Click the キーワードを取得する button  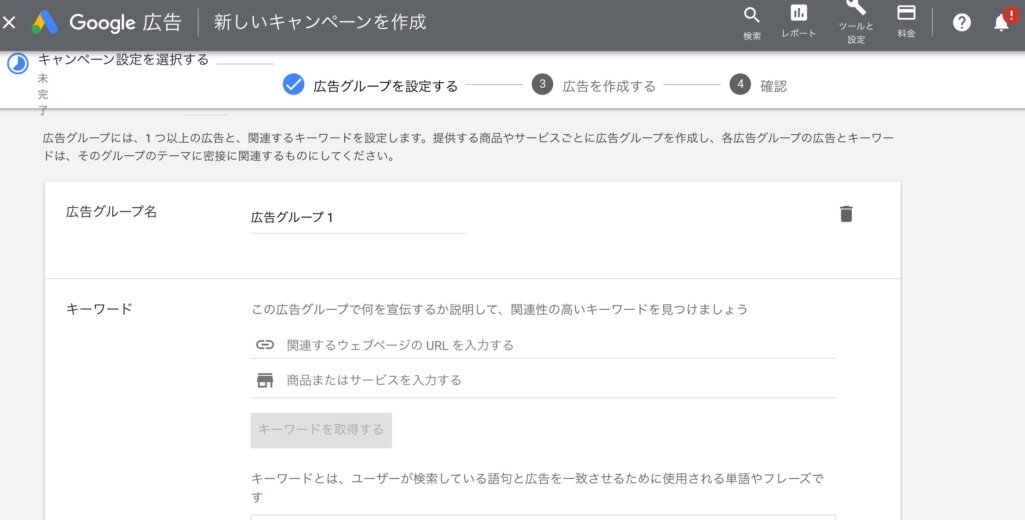pos(321,430)
